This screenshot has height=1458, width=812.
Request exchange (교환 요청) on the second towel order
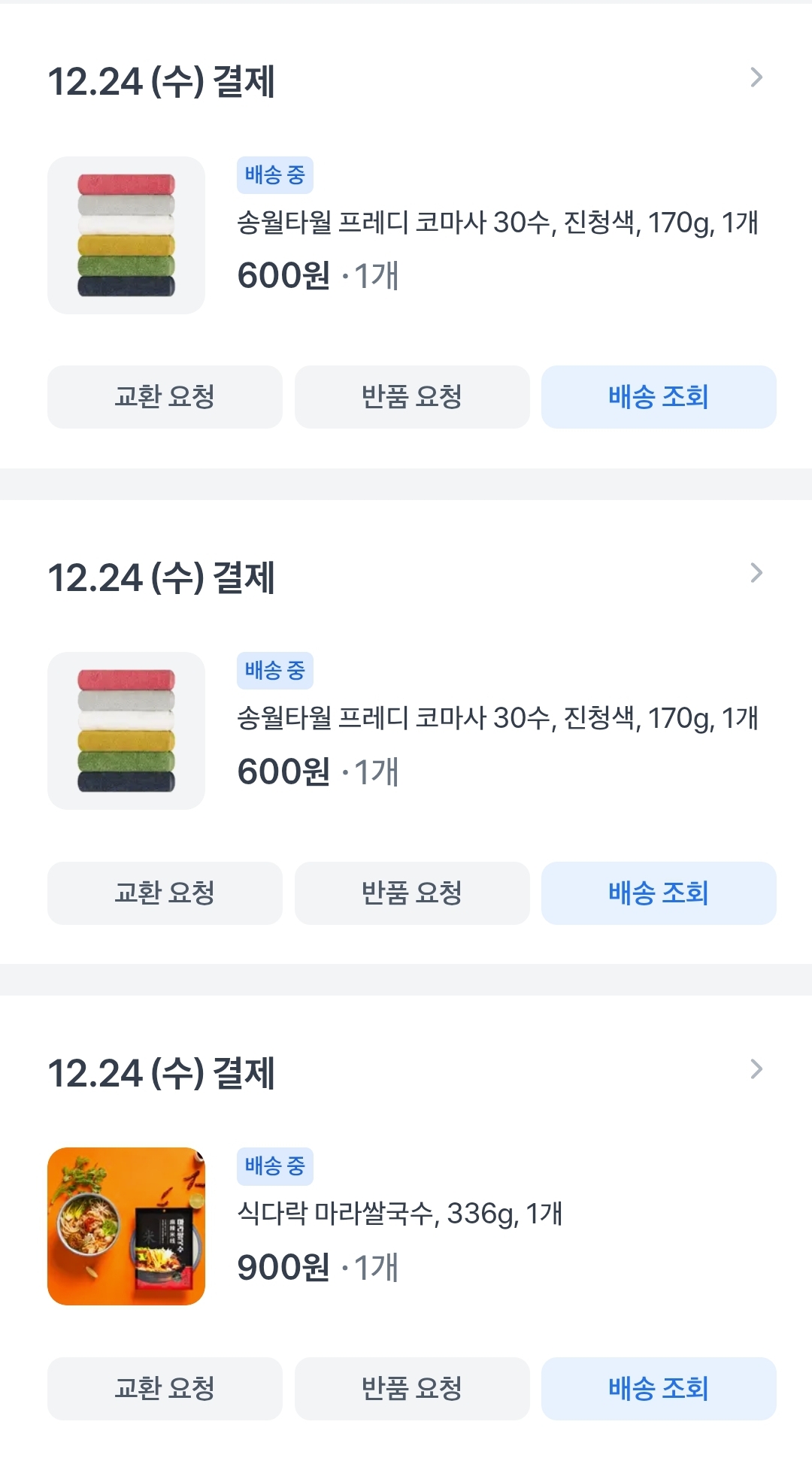(x=165, y=893)
